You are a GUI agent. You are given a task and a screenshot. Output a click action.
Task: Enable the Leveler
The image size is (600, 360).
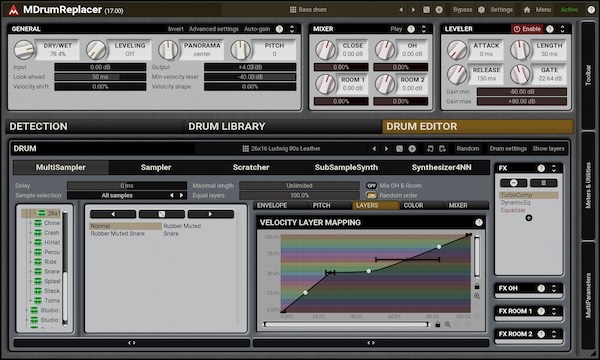point(527,29)
